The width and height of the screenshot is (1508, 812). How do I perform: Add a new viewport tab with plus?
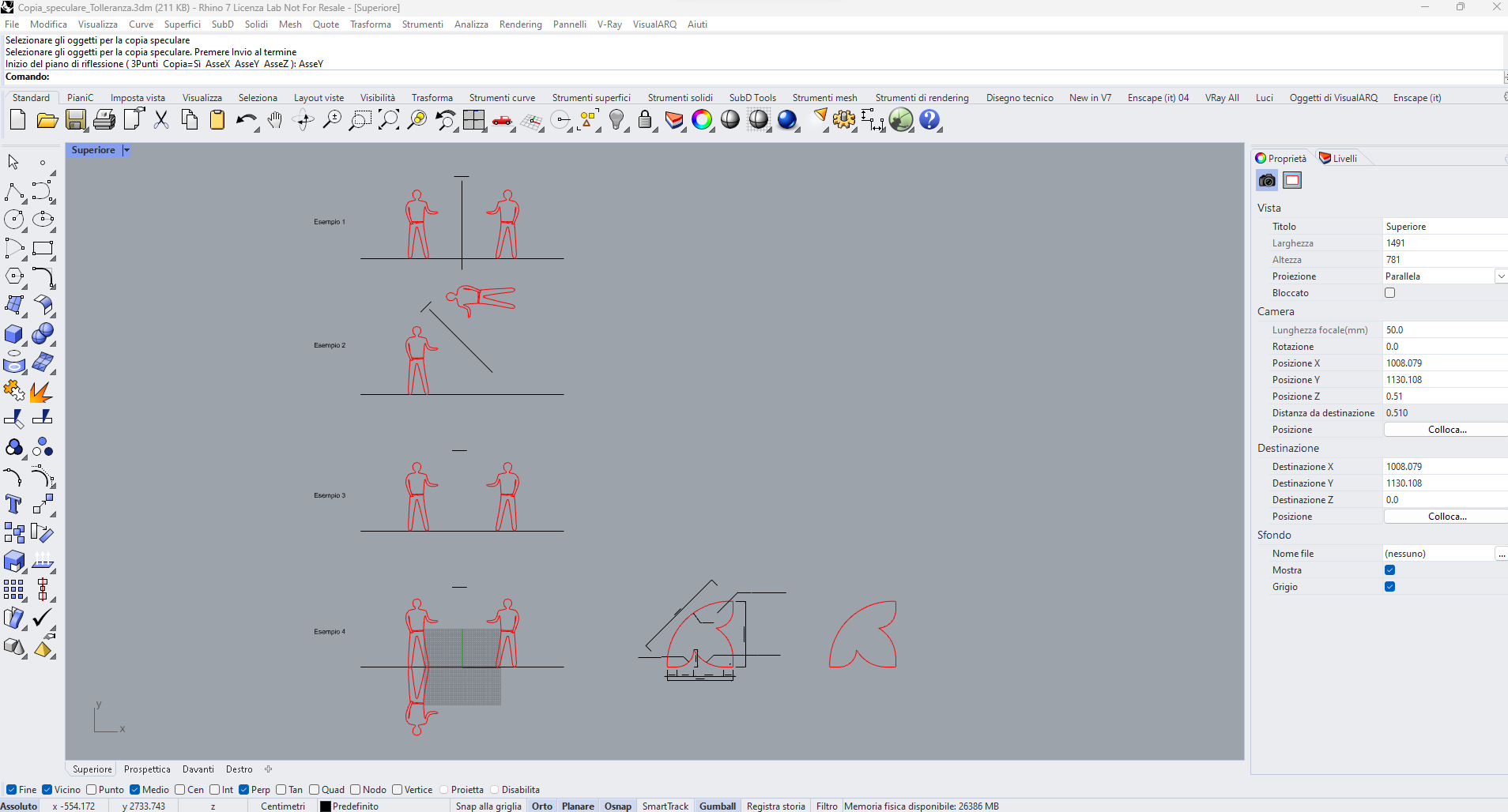(x=269, y=769)
